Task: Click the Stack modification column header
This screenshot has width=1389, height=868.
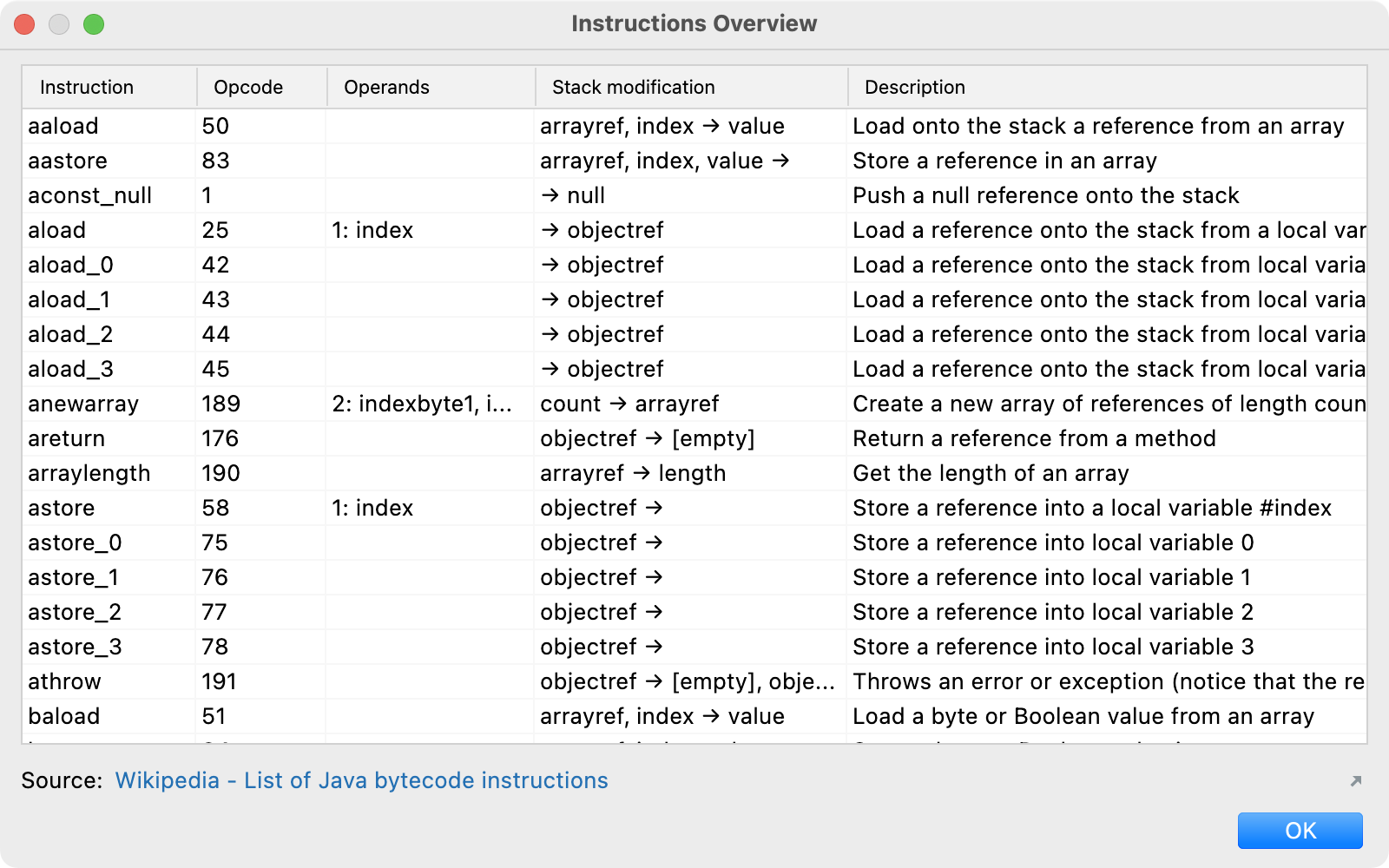Action: 691,87
